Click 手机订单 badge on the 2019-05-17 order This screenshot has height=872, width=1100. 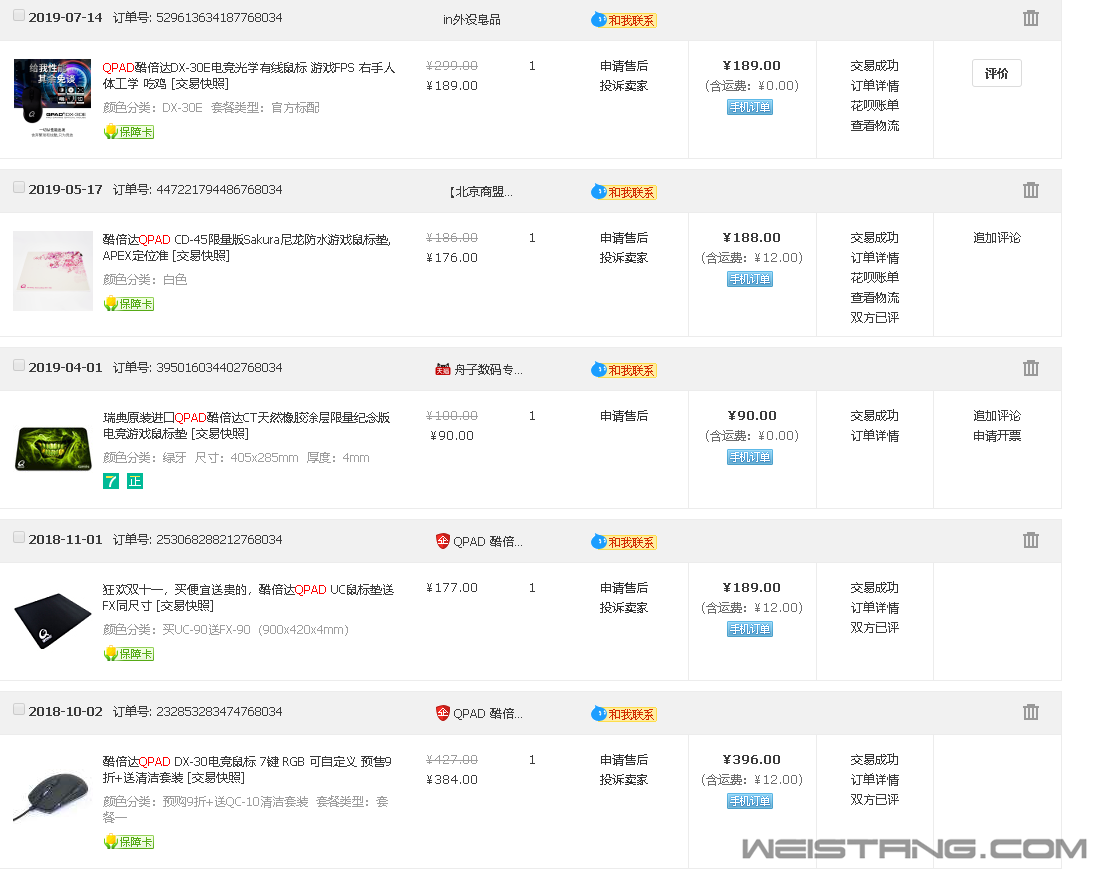750,279
